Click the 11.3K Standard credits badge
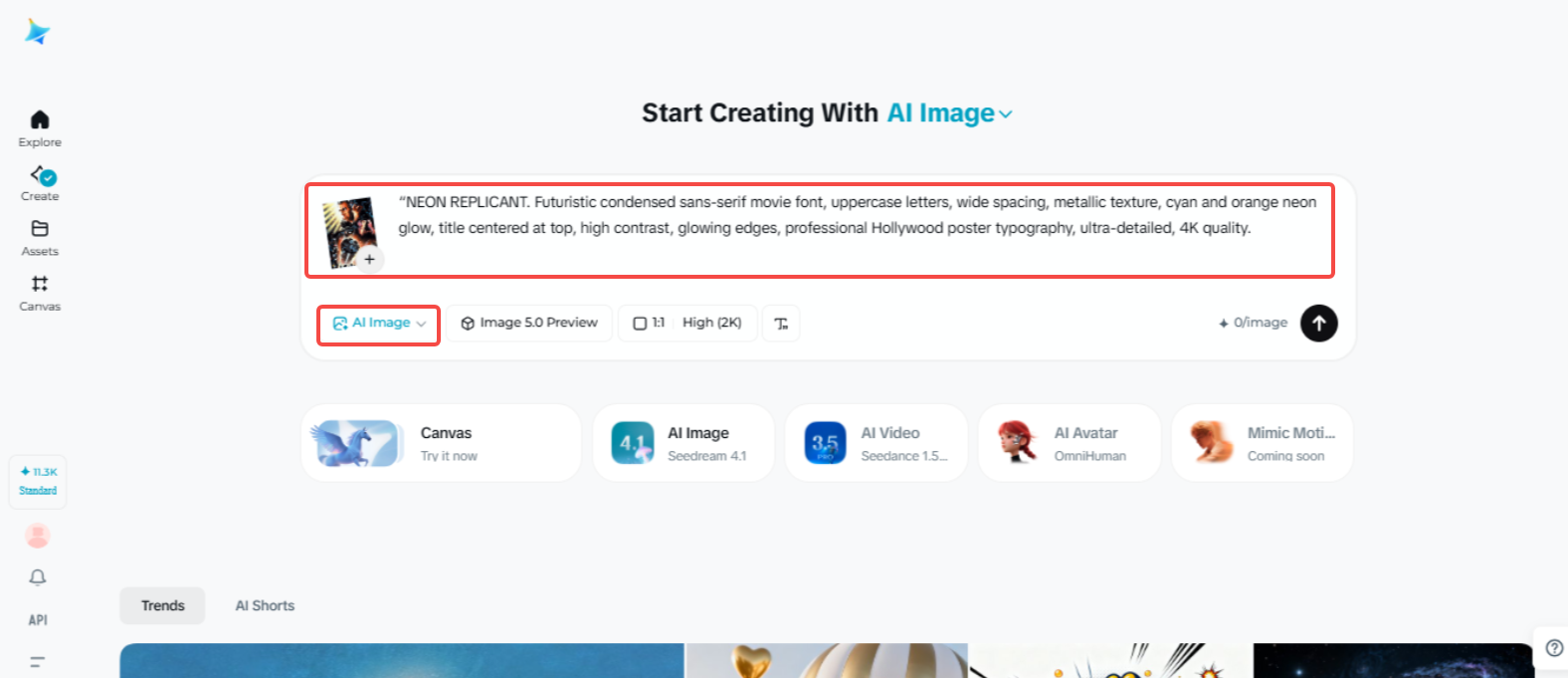Image resolution: width=1568 pixels, height=678 pixels. coord(38,481)
